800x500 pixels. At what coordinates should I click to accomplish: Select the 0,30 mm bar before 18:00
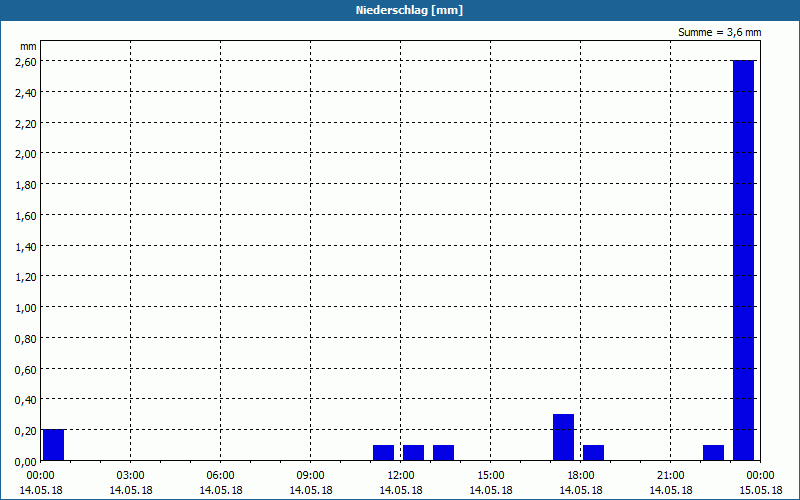tap(563, 437)
